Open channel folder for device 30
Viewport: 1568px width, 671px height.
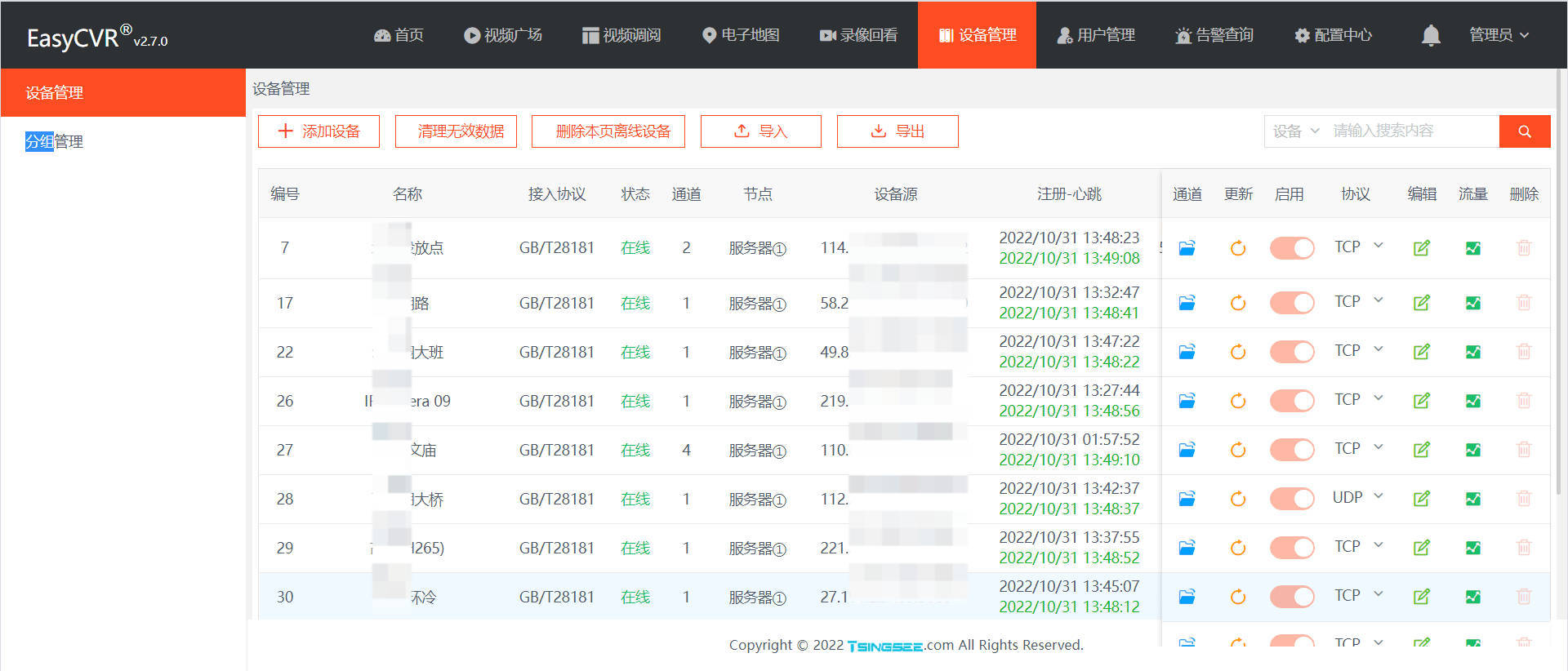tap(1187, 598)
